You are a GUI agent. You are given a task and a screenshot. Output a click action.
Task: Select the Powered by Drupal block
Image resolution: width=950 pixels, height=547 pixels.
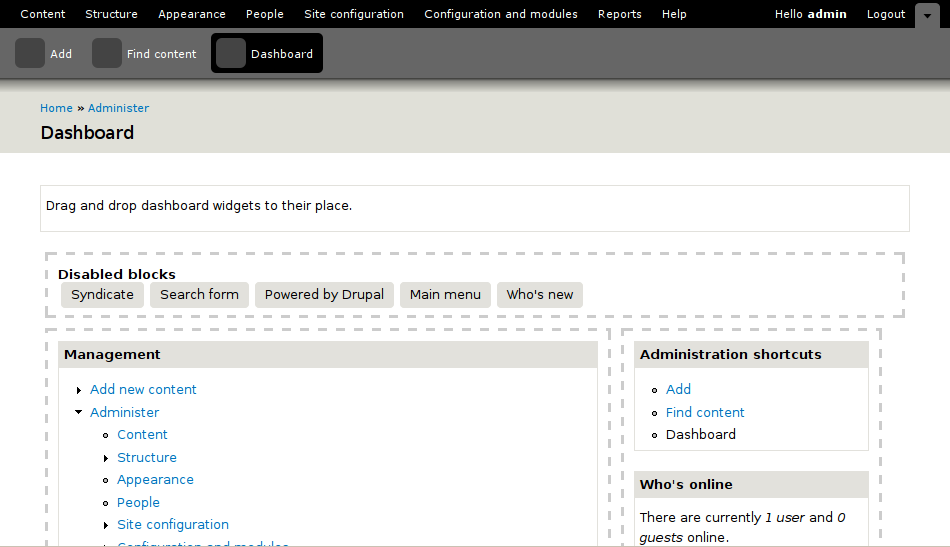click(x=324, y=295)
